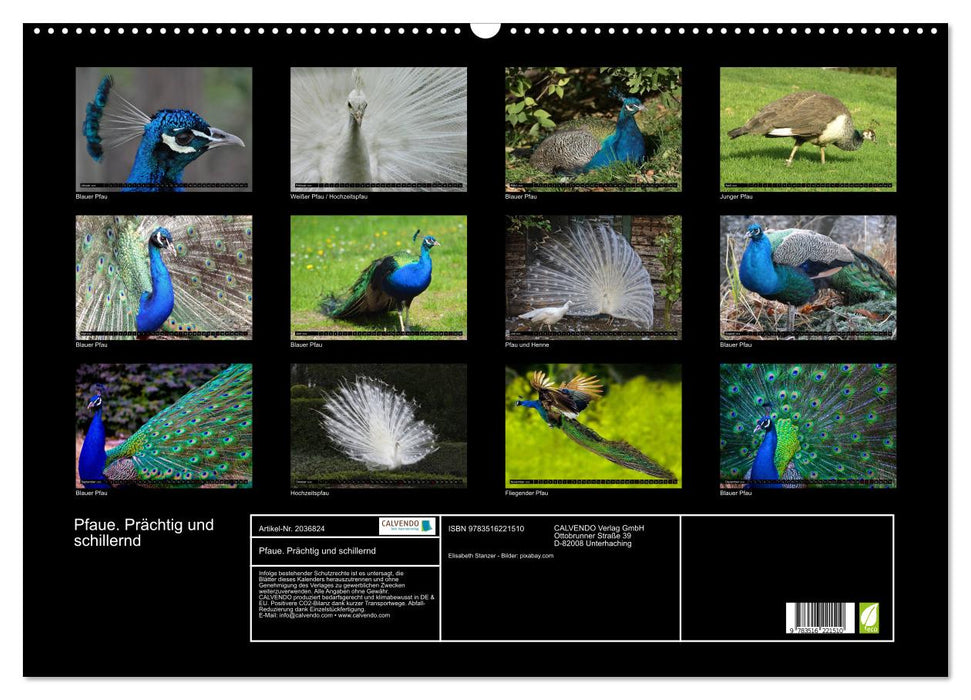Click the ISBN 9783516221510 text
Screen dimensions: 971x700
pyautogui.click(x=486, y=528)
